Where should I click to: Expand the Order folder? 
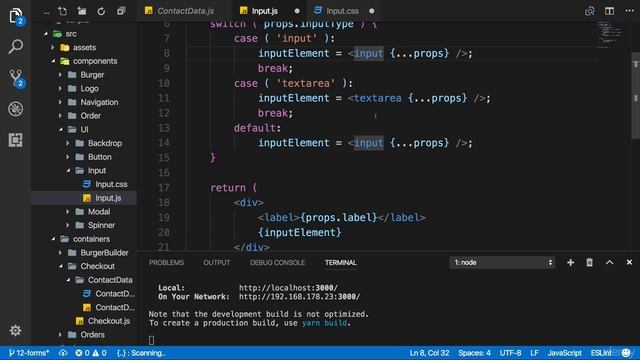(x=90, y=116)
